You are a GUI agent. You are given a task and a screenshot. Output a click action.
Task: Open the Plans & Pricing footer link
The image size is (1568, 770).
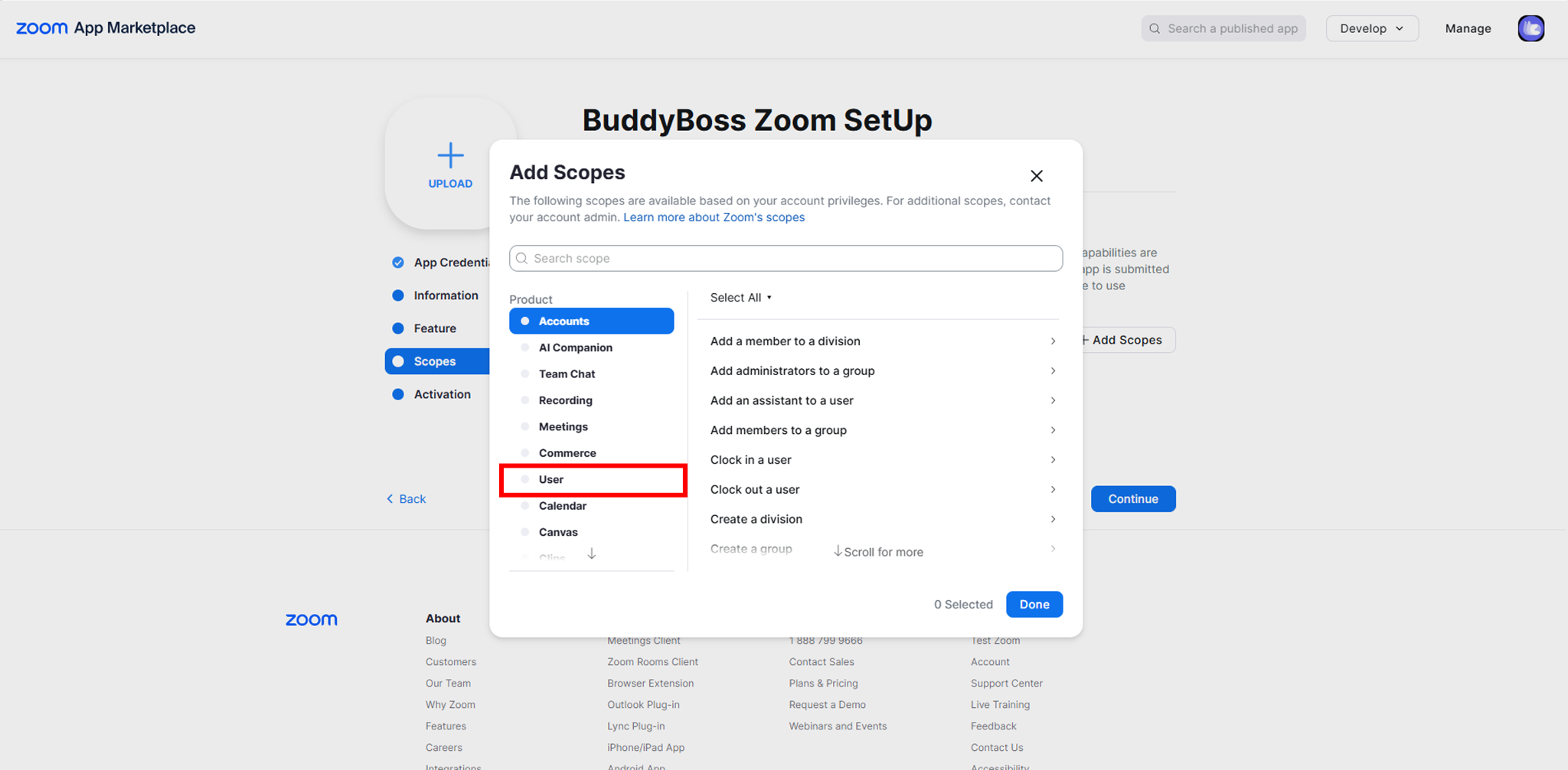(824, 684)
